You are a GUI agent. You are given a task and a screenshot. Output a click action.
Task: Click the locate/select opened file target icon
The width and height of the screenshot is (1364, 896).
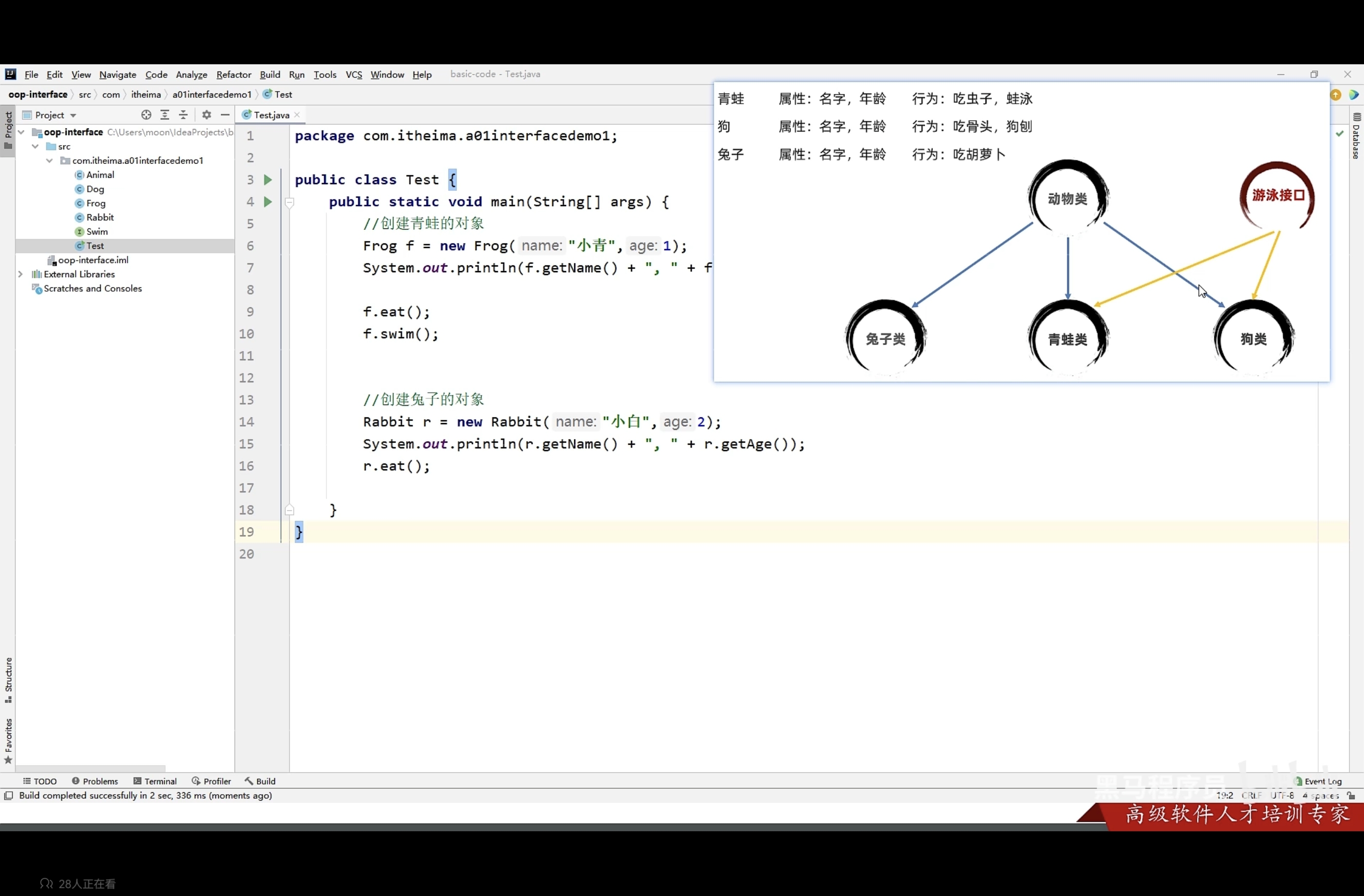[x=146, y=115]
